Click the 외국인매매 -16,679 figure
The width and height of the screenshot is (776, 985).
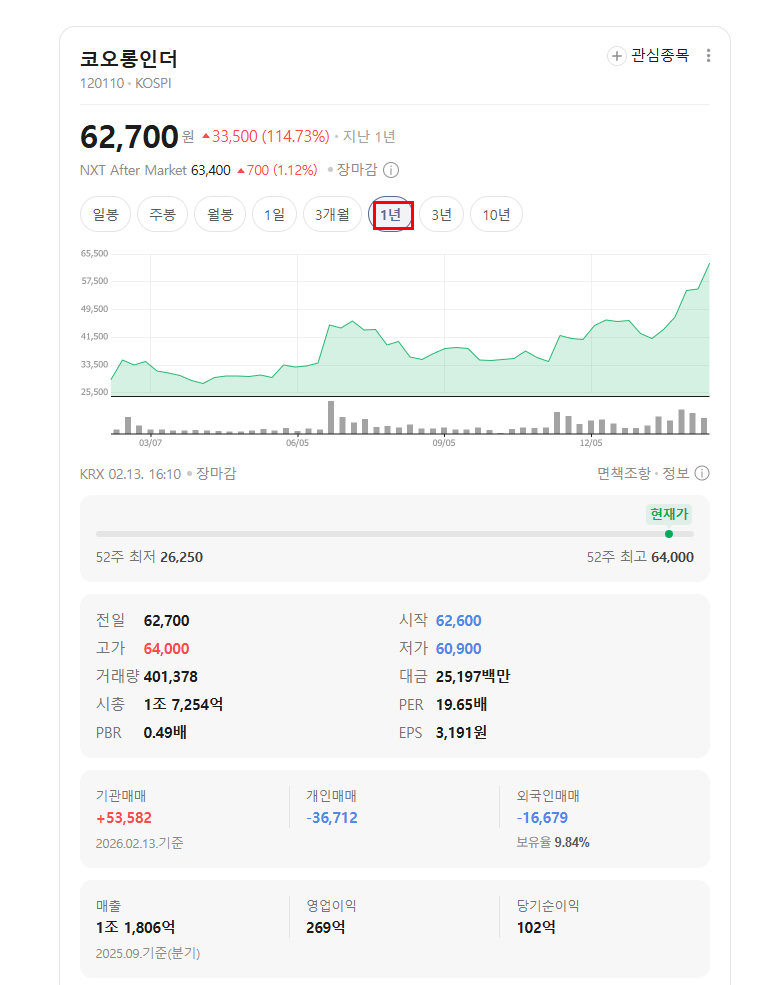coord(542,818)
